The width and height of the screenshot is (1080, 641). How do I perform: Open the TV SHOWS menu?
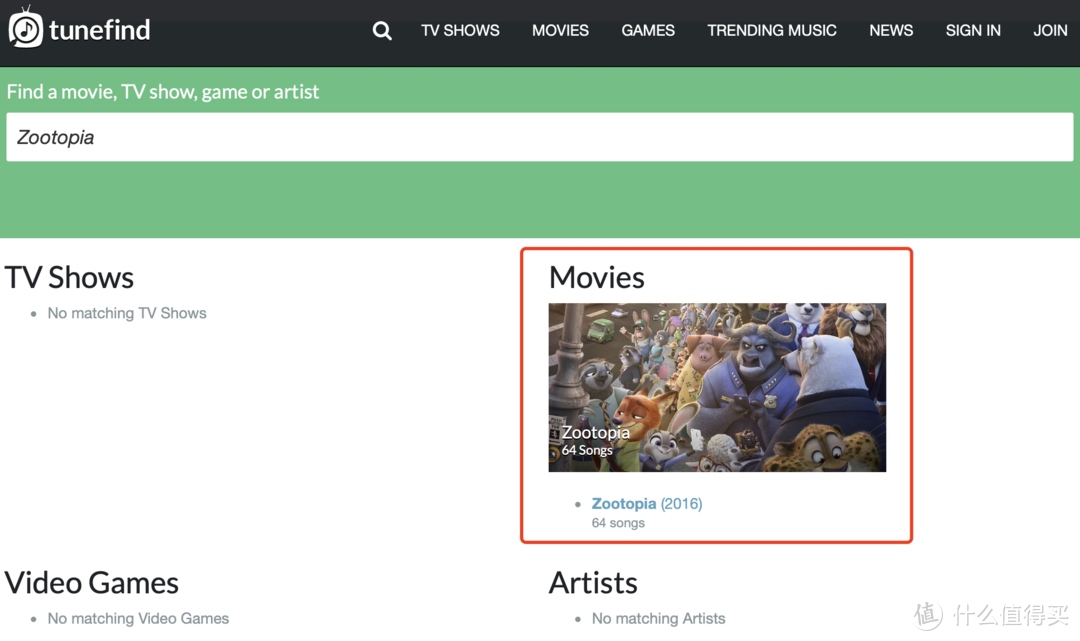460,30
